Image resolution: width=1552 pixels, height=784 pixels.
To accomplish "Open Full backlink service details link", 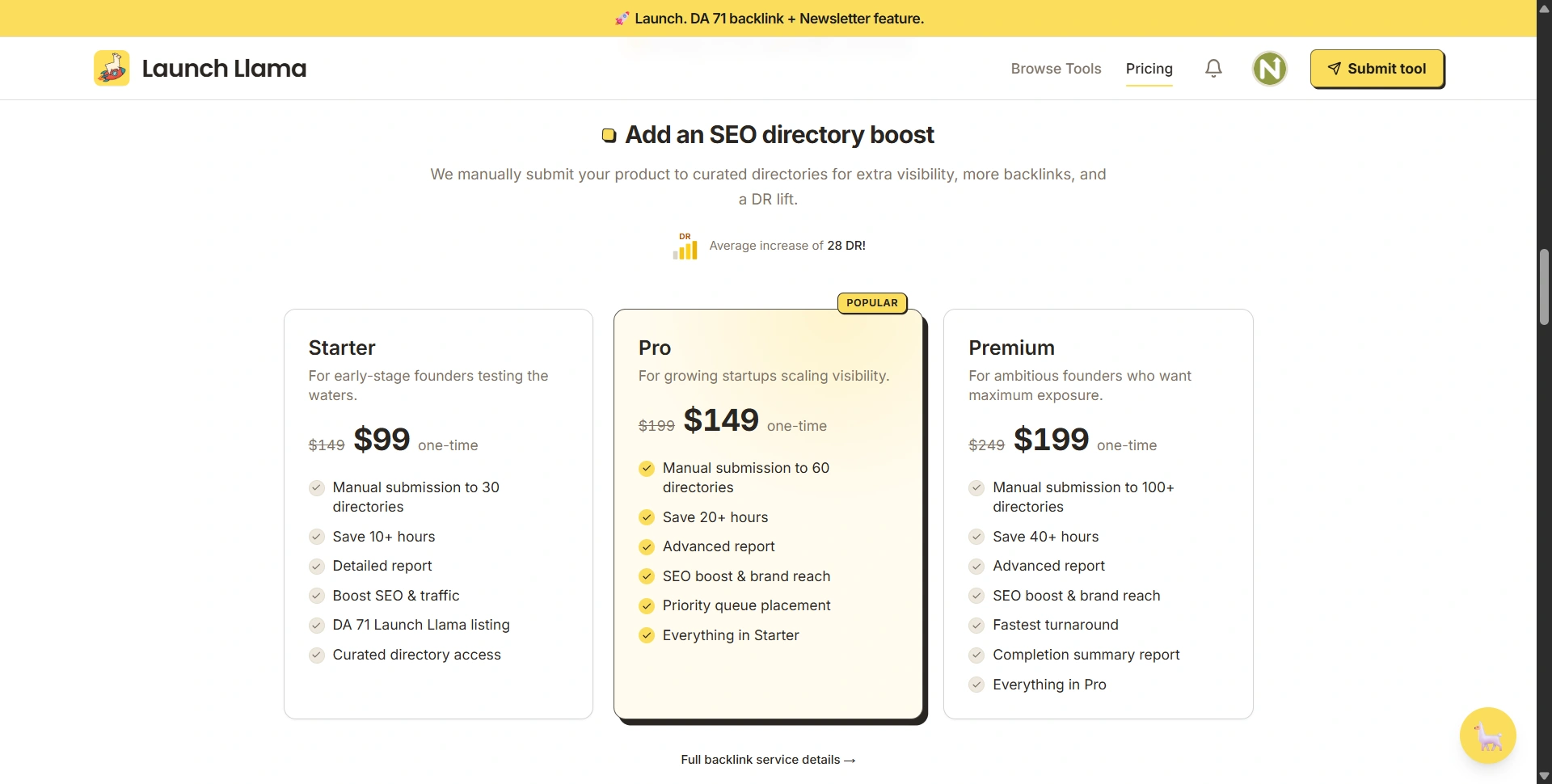I will [768, 760].
